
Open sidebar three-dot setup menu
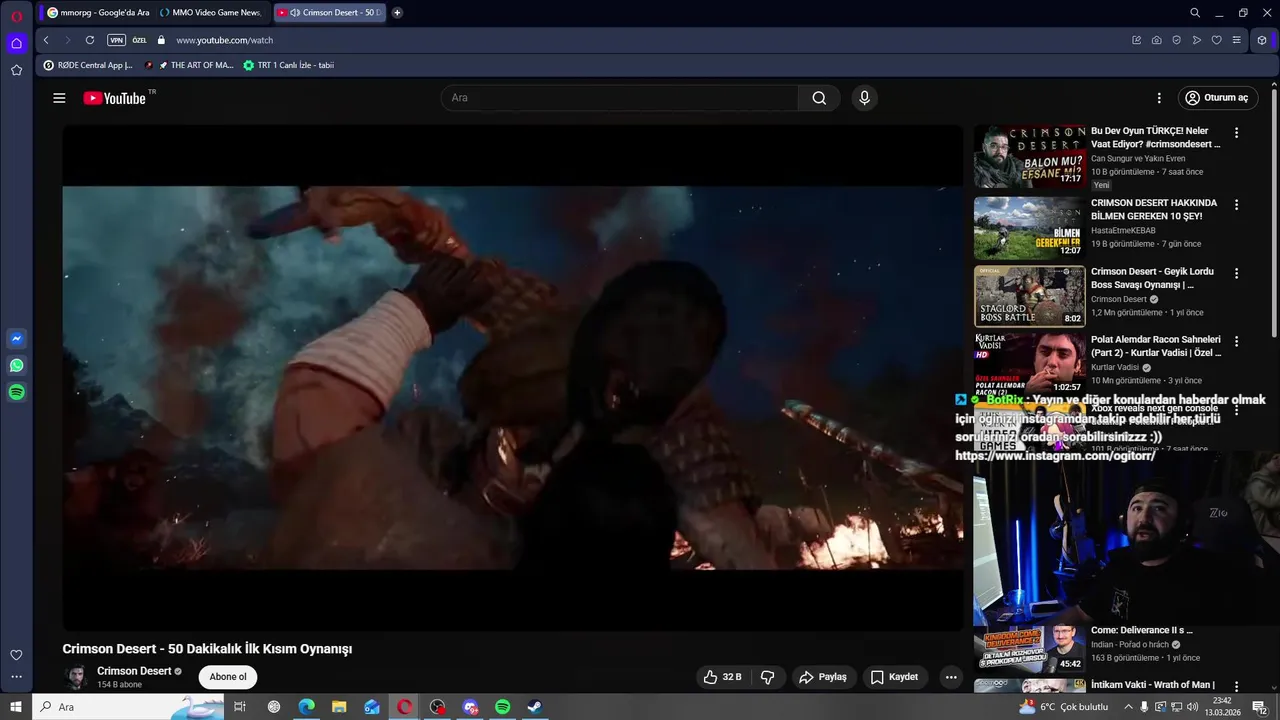[x=16, y=677]
